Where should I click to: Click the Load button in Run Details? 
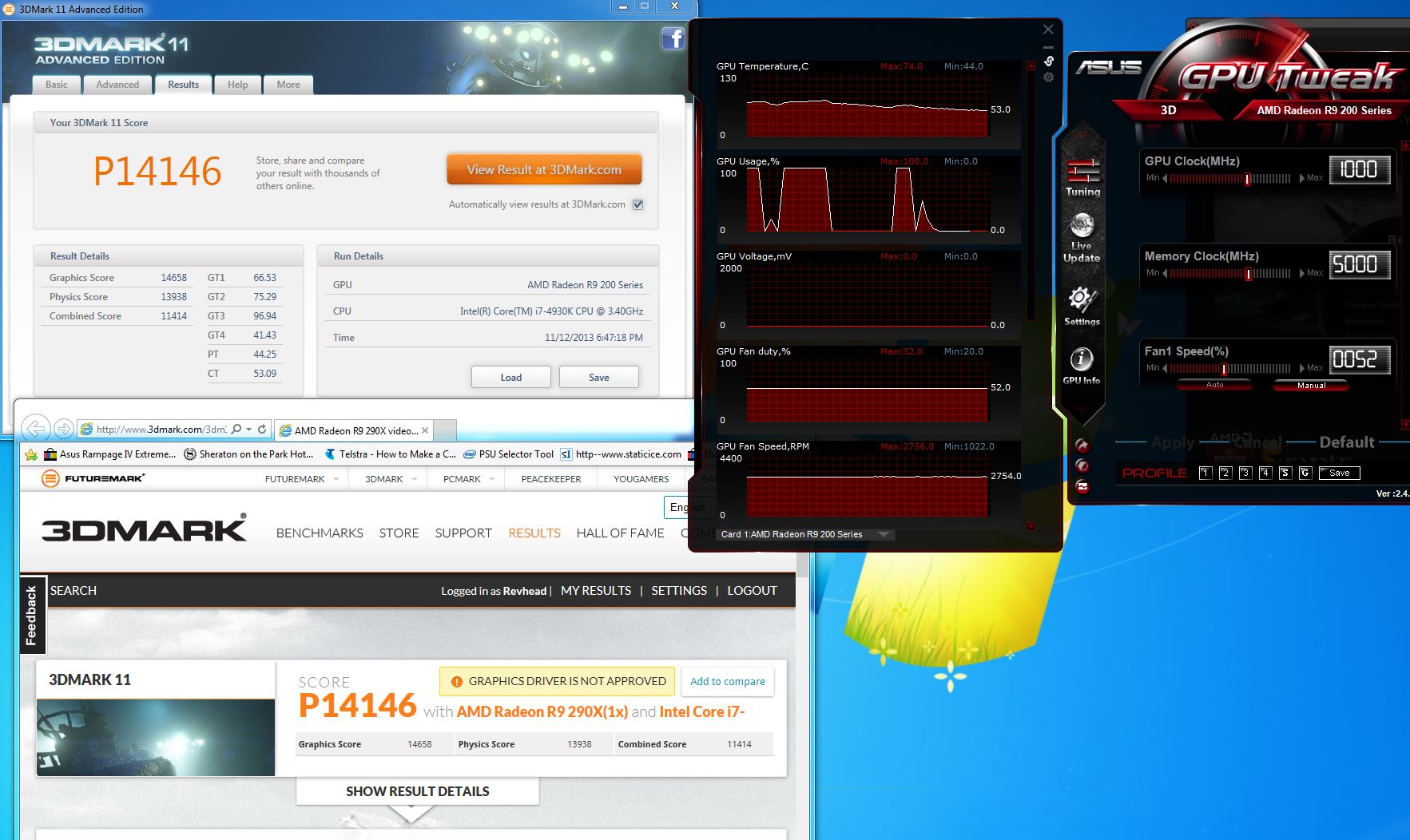tap(511, 377)
